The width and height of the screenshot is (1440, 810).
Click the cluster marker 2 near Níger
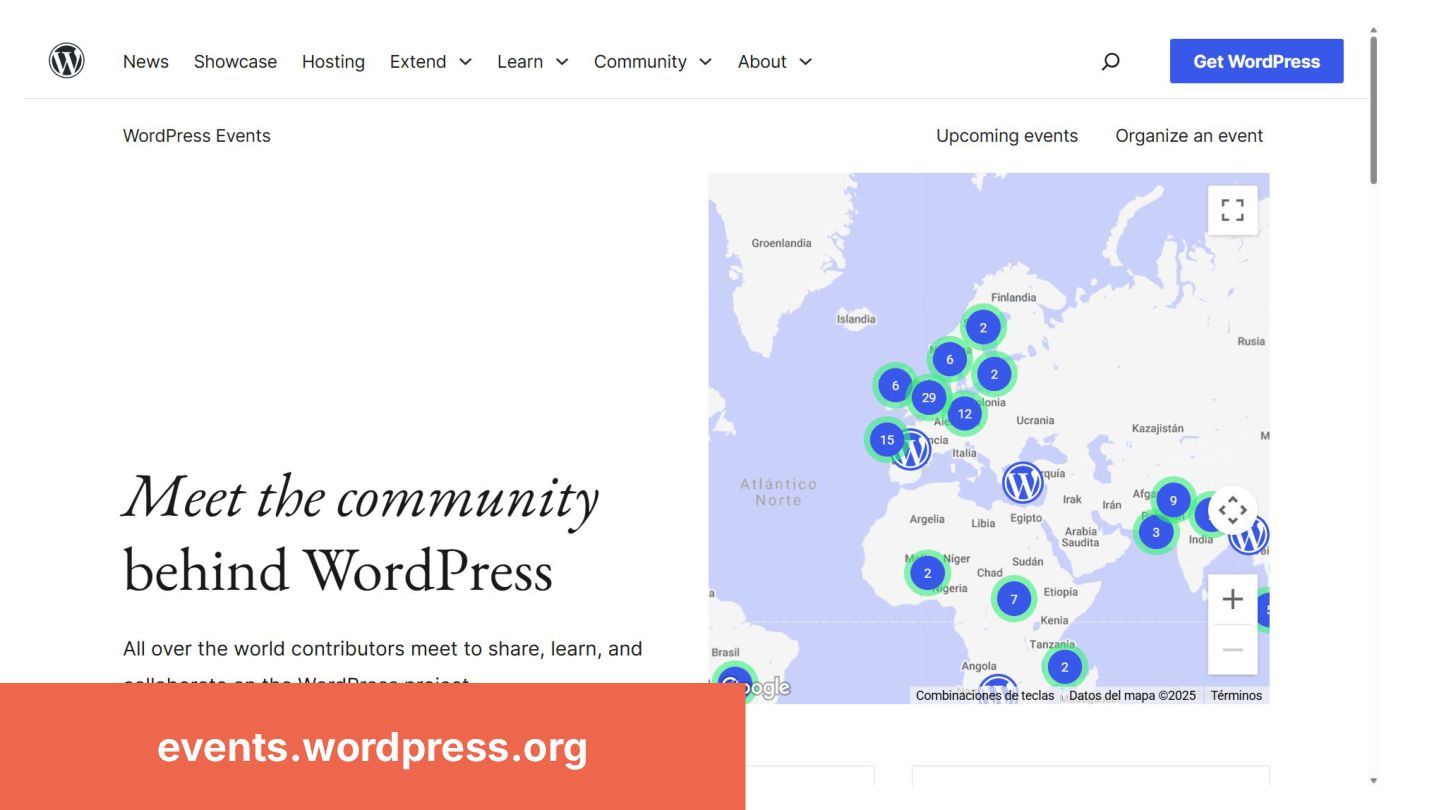pos(927,574)
